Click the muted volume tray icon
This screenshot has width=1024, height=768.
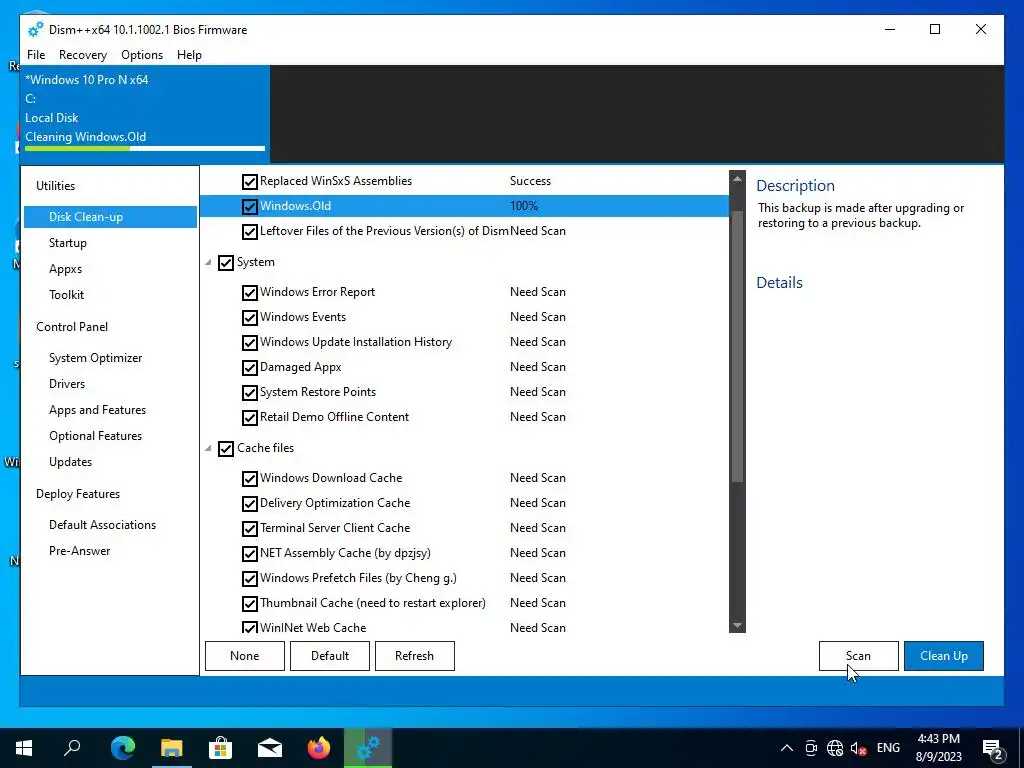pyautogui.click(x=859, y=748)
